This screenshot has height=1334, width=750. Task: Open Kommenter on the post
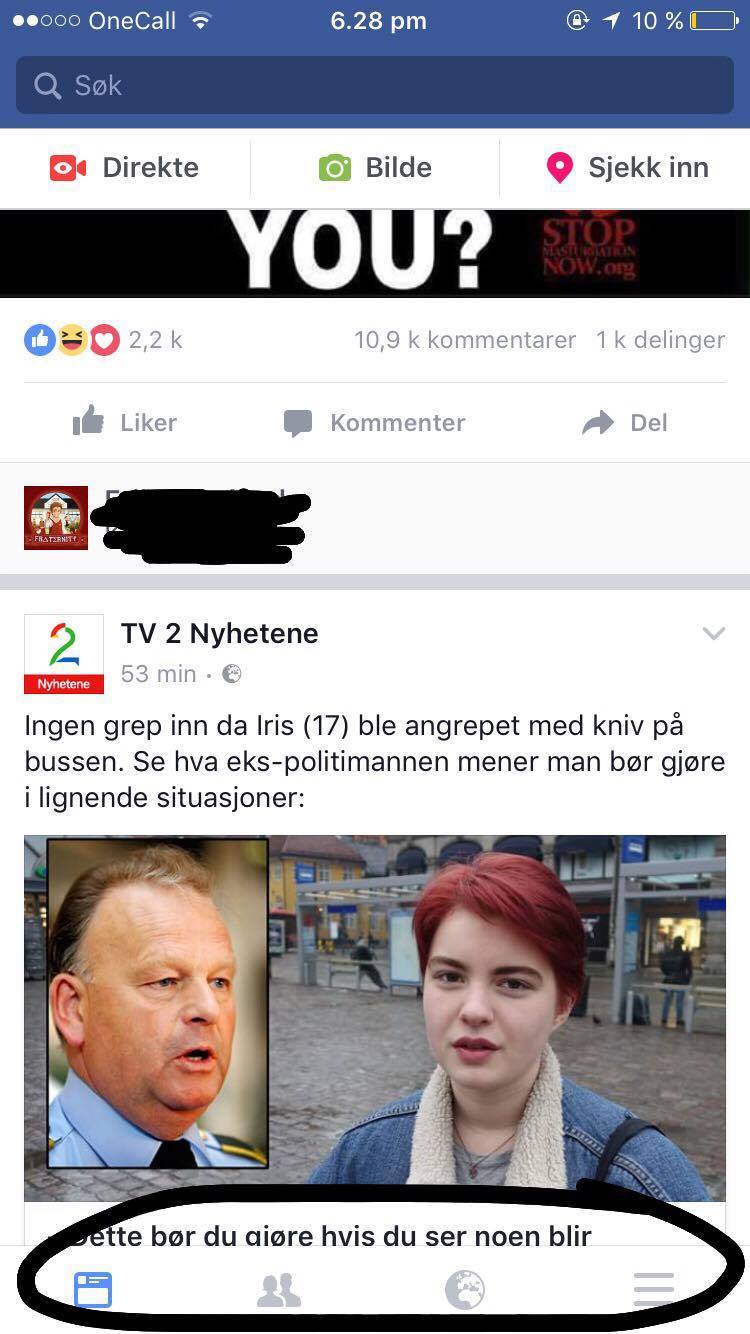(x=375, y=423)
